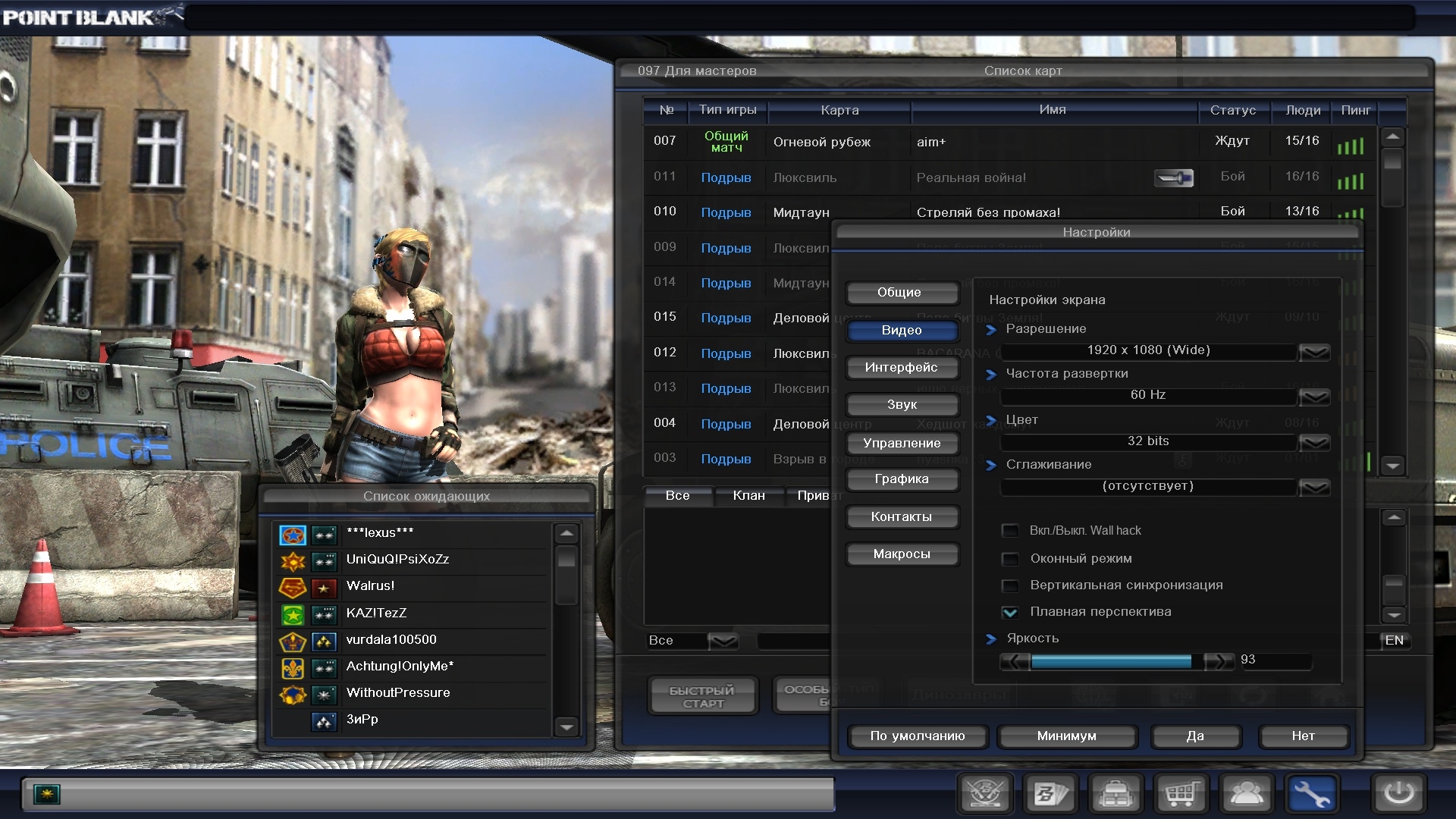1456x819 pixels.
Task: Click the rank icon next to ***lexus***
Action: pos(324,535)
